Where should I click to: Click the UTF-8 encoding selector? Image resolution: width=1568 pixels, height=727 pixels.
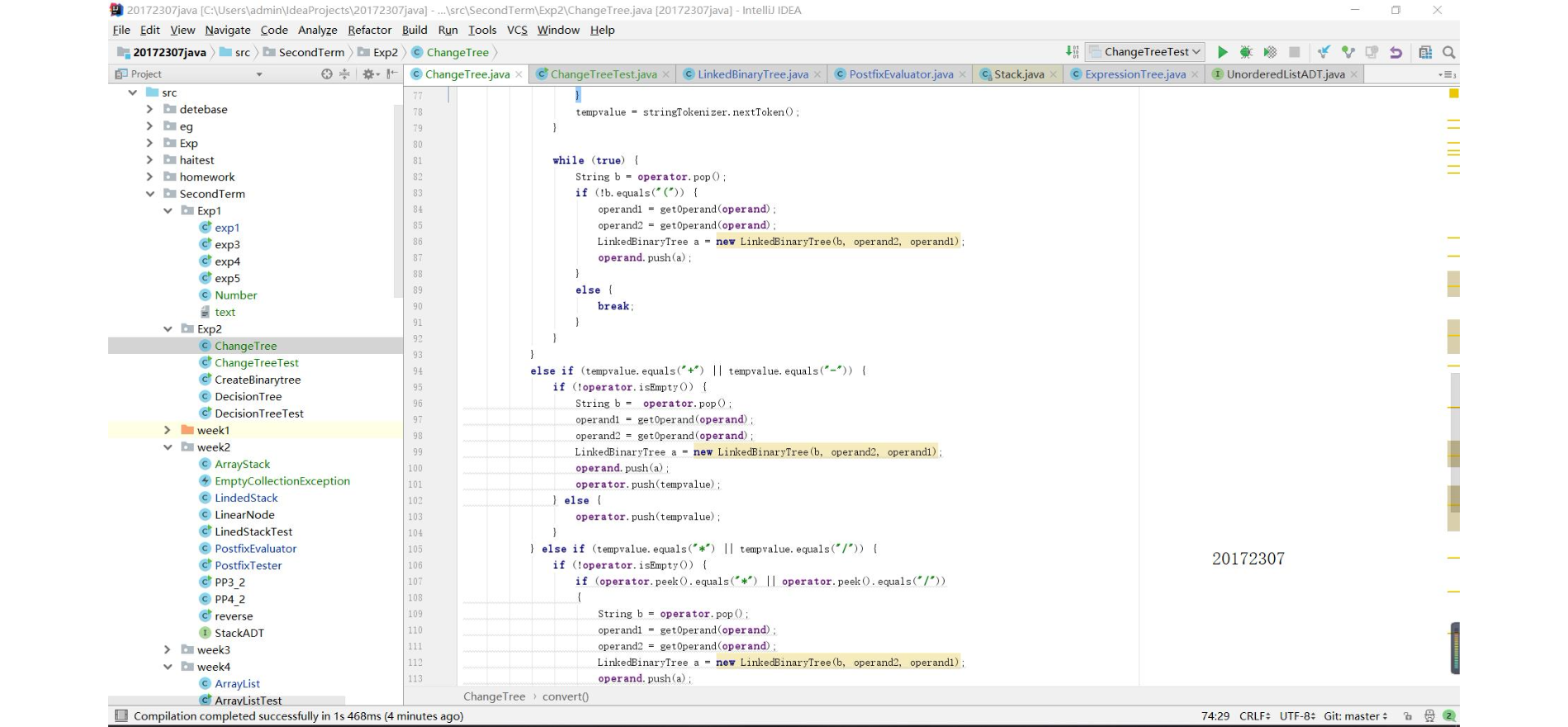[x=1298, y=716]
